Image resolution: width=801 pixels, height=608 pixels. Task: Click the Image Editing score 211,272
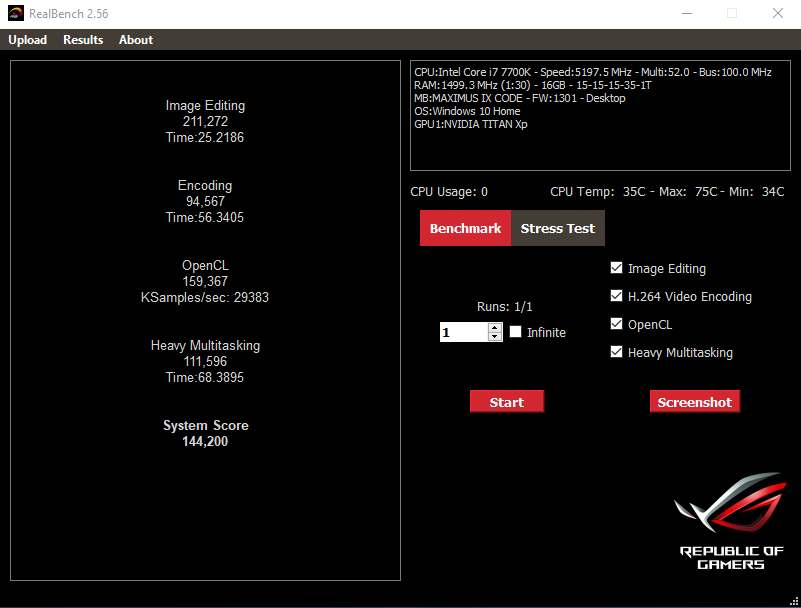[205, 122]
